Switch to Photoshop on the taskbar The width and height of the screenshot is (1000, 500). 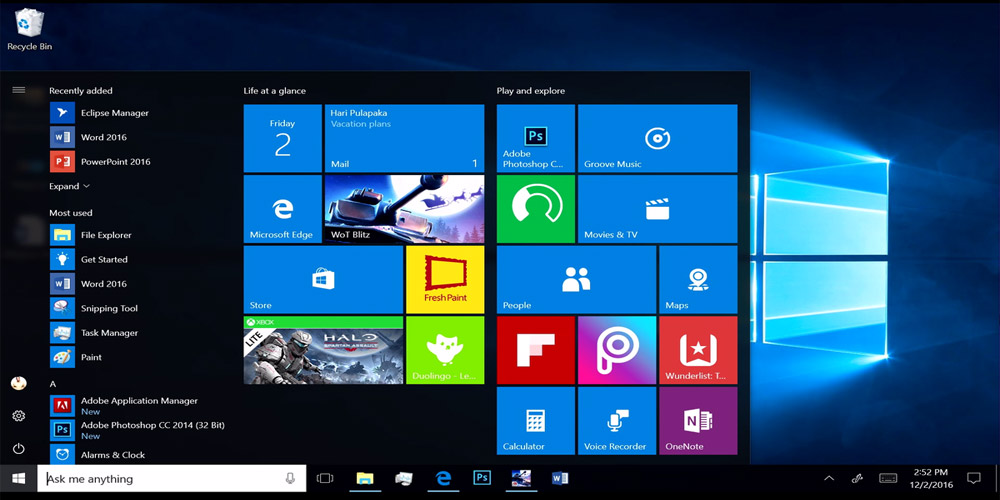point(482,478)
